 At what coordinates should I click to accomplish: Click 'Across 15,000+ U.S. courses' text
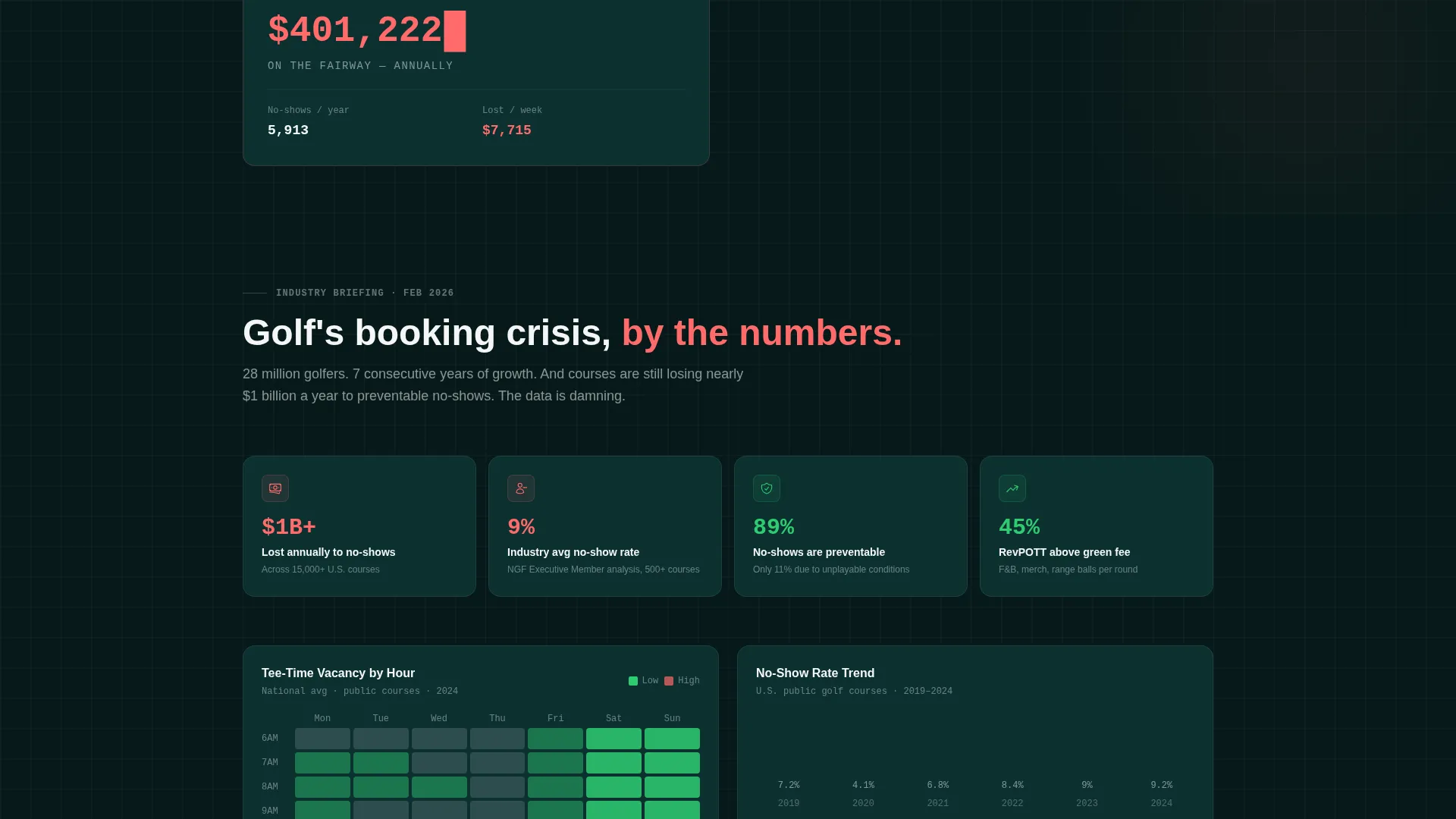point(321,570)
